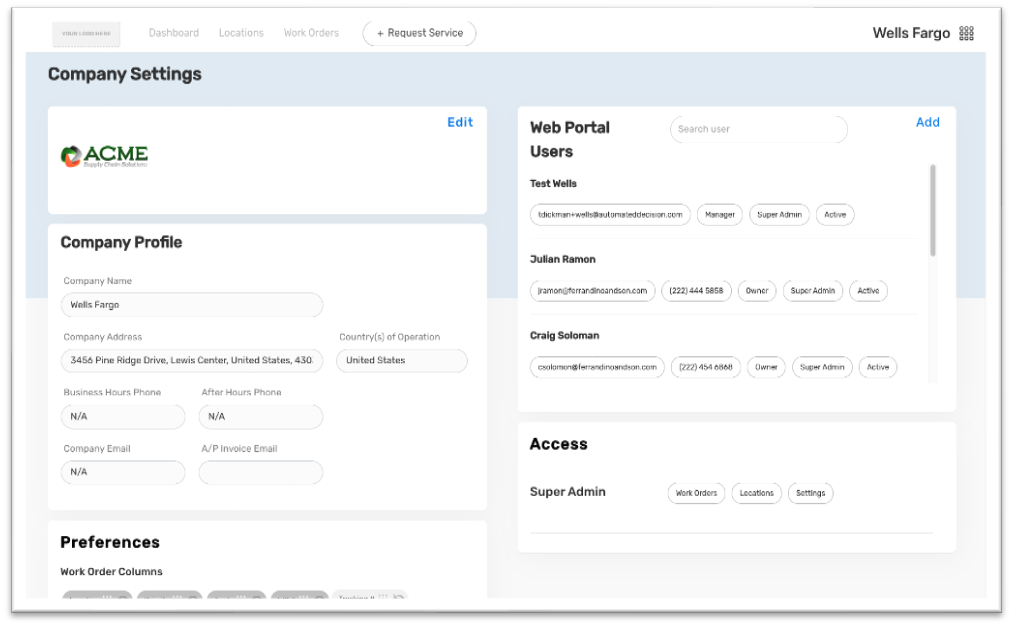Click the Super Admin chip for Craig Soloman
The width and height of the screenshot is (1012, 625).
coord(822,367)
